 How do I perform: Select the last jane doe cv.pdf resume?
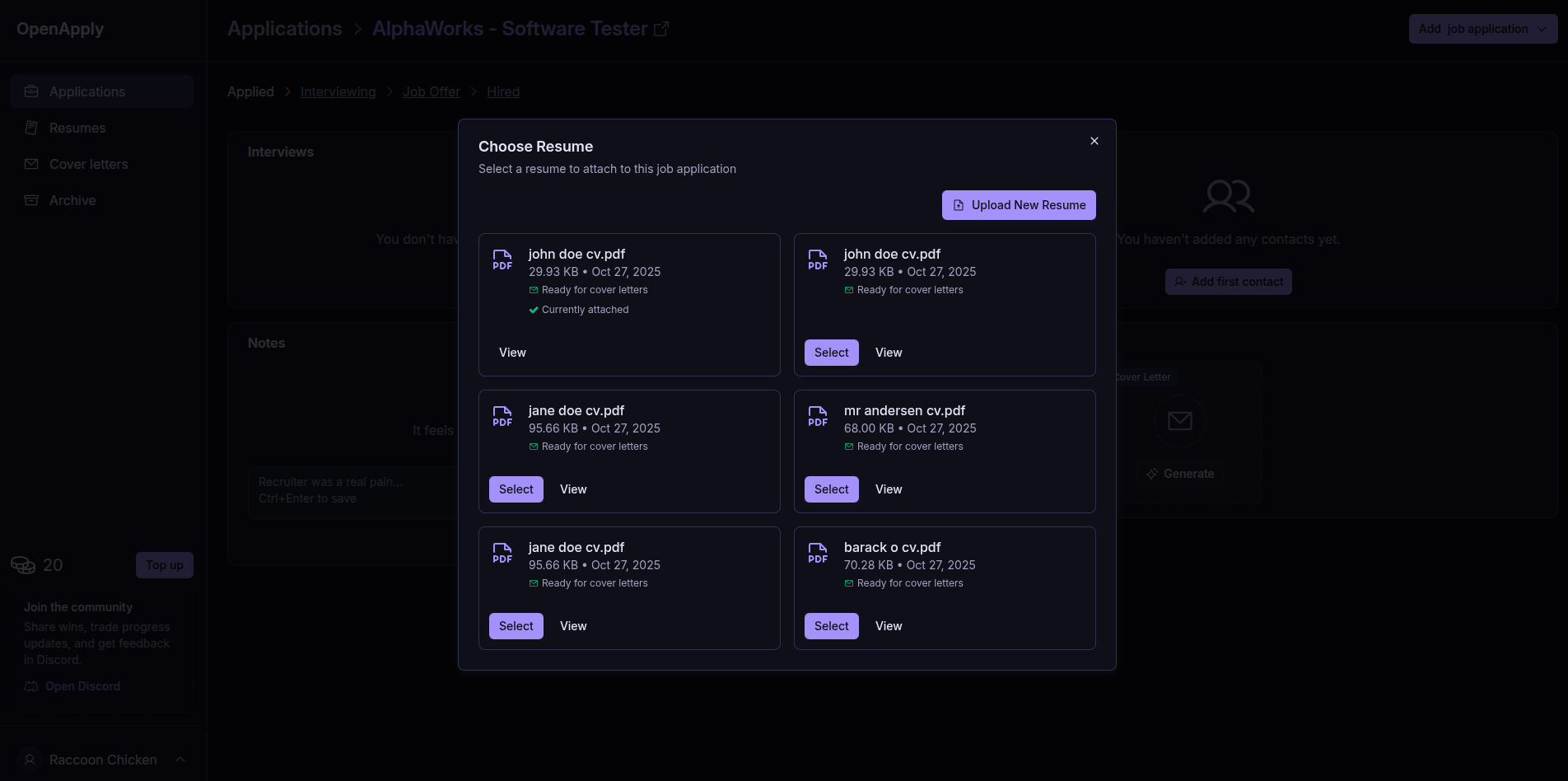(516, 626)
